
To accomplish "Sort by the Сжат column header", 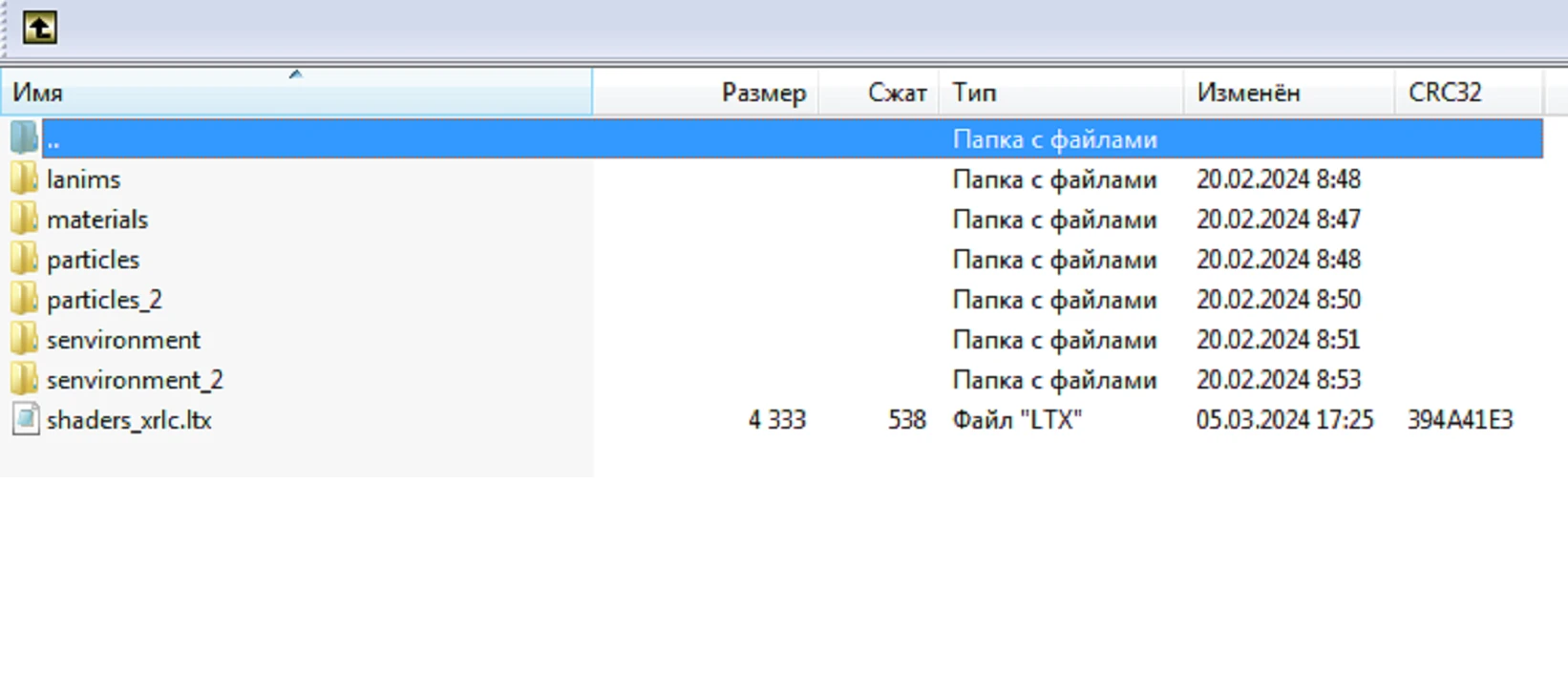I will point(879,93).
